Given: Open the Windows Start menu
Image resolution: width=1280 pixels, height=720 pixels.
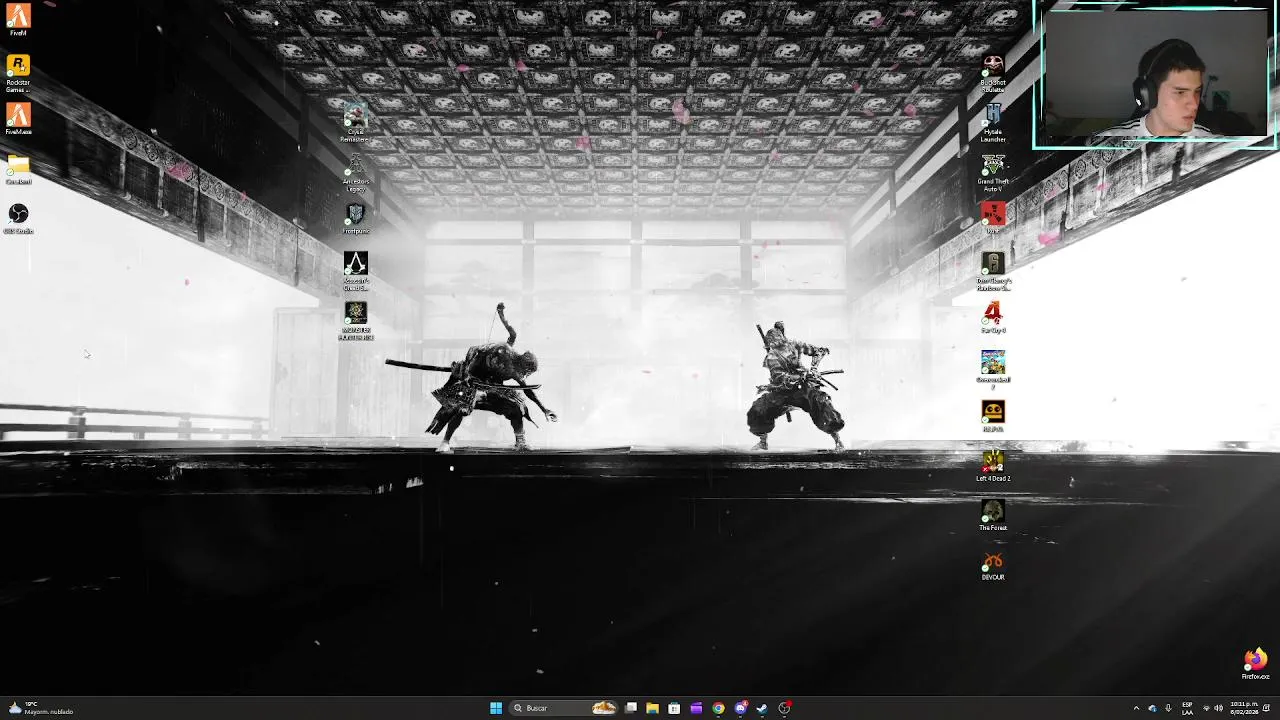Looking at the screenshot, I should pos(496,708).
